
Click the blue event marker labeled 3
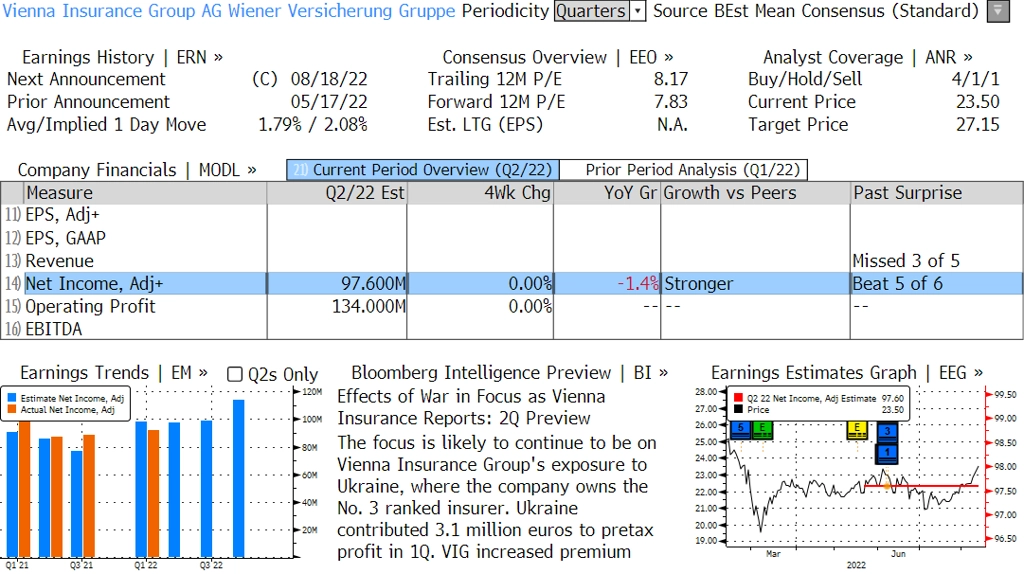(887, 432)
